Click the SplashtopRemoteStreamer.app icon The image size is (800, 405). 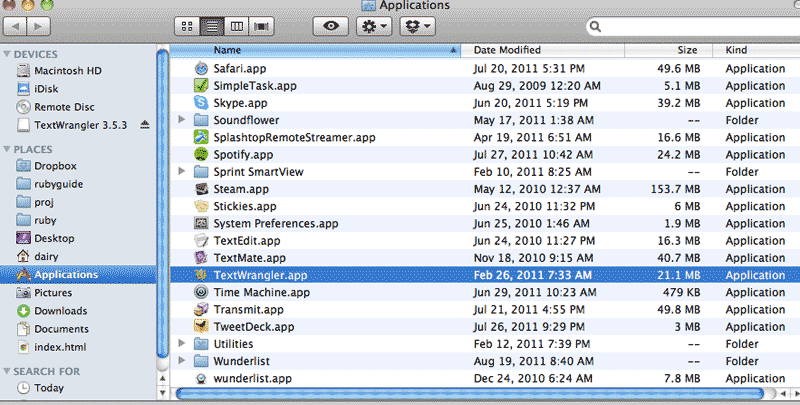tap(201, 137)
